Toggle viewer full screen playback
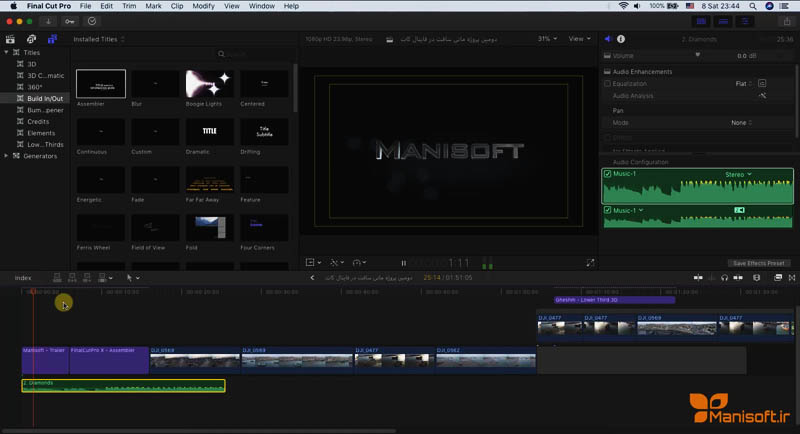This screenshot has height=434, width=800. (x=590, y=263)
